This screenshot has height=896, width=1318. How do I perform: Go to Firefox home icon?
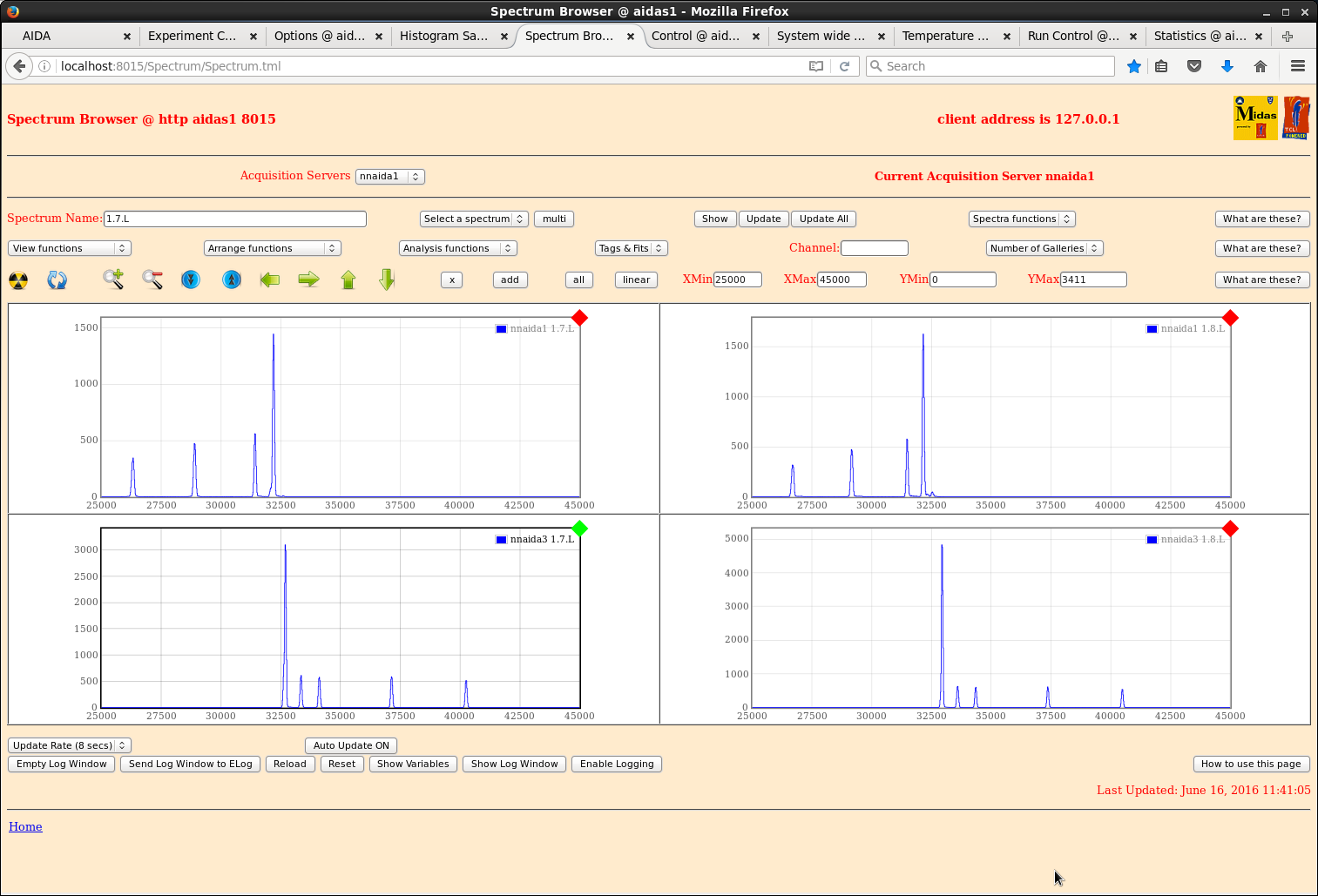[x=1261, y=66]
